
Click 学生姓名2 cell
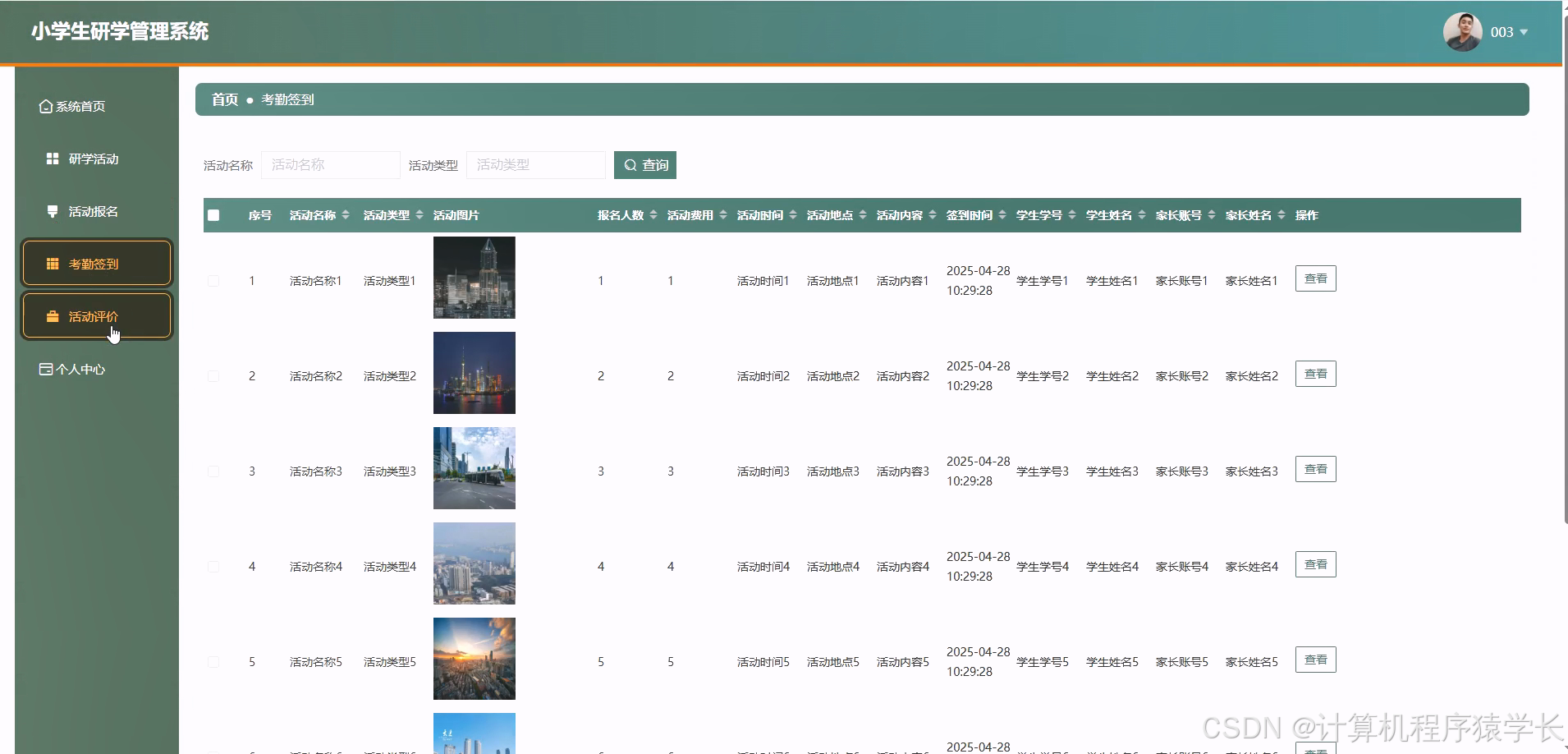pyautogui.click(x=1112, y=376)
